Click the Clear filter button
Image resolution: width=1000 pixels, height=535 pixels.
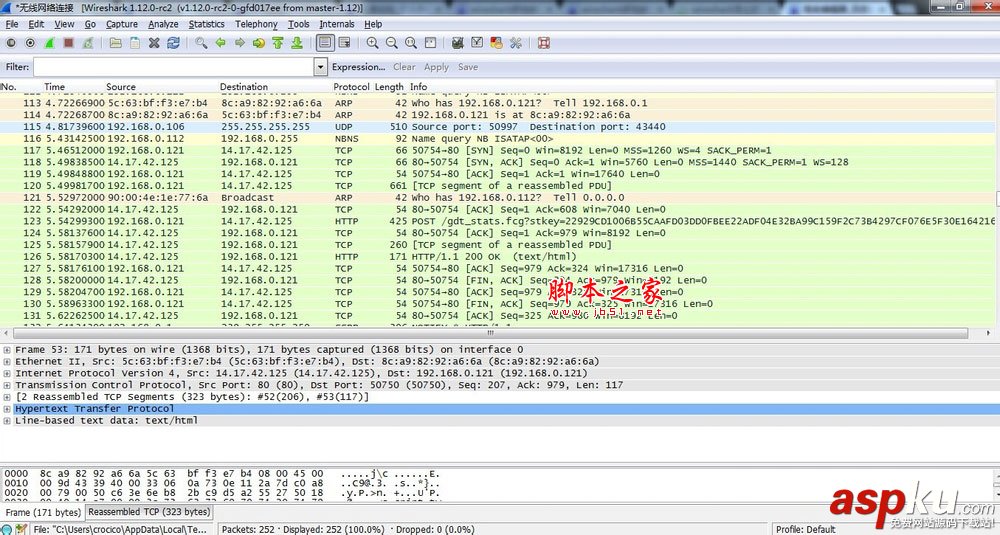tap(404, 67)
